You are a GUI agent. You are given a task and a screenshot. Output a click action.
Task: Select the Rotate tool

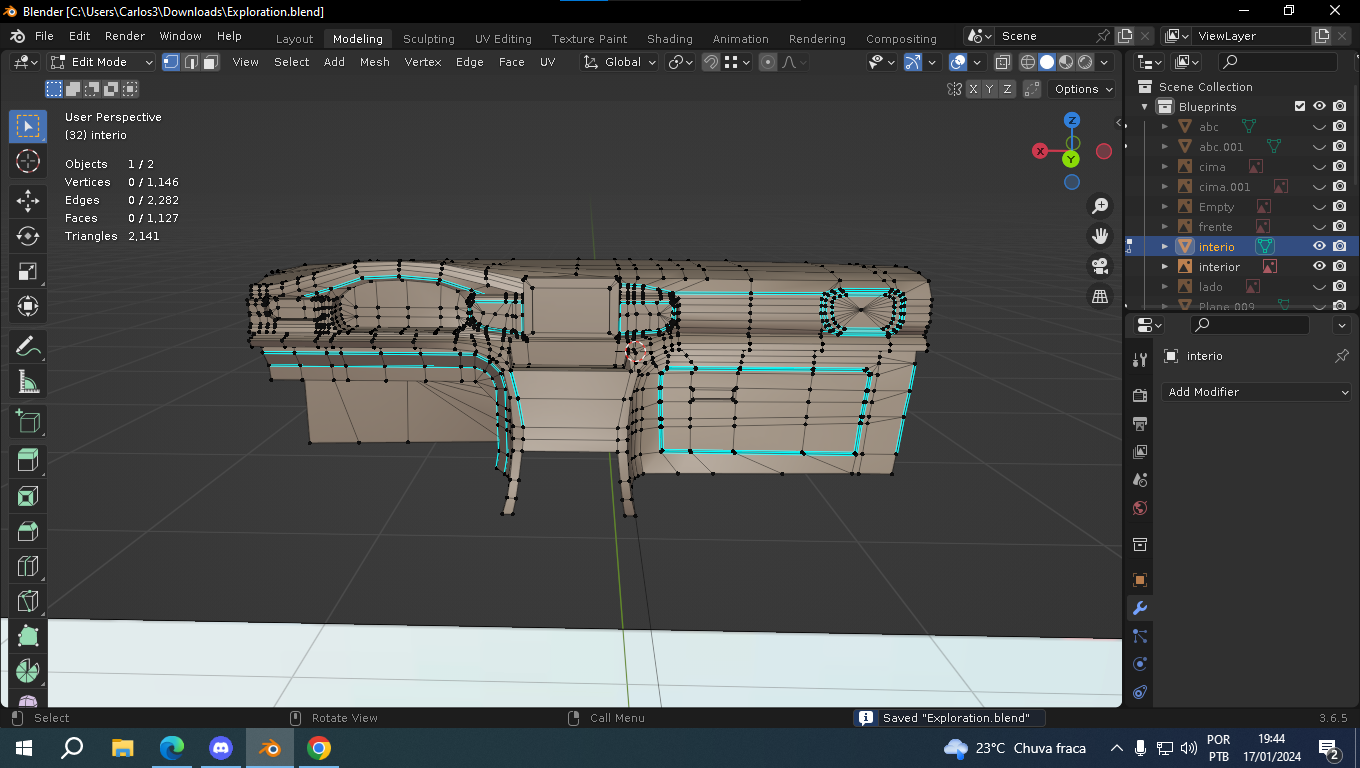pyautogui.click(x=28, y=236)
